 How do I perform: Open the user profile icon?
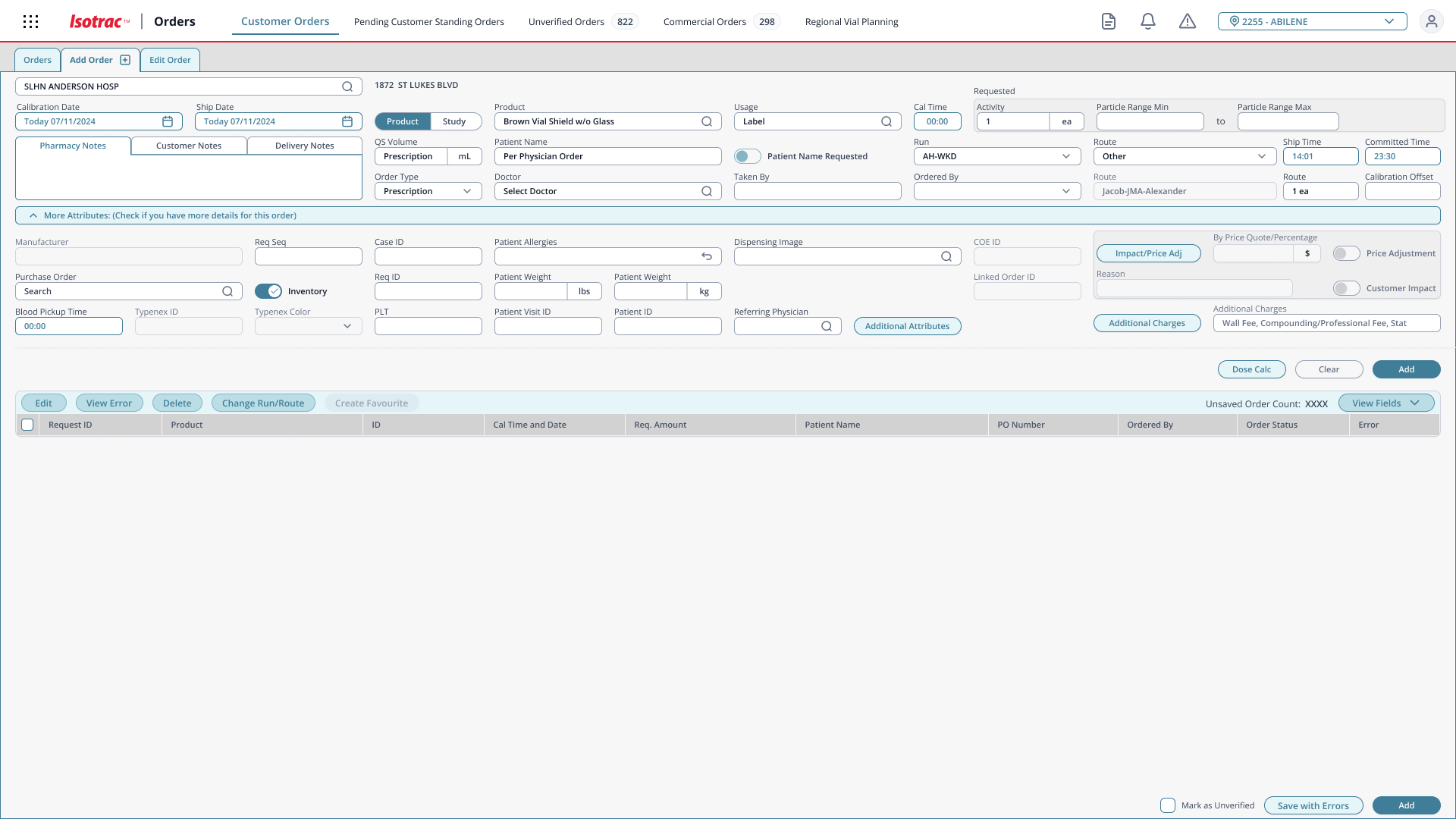[1431, 22]
